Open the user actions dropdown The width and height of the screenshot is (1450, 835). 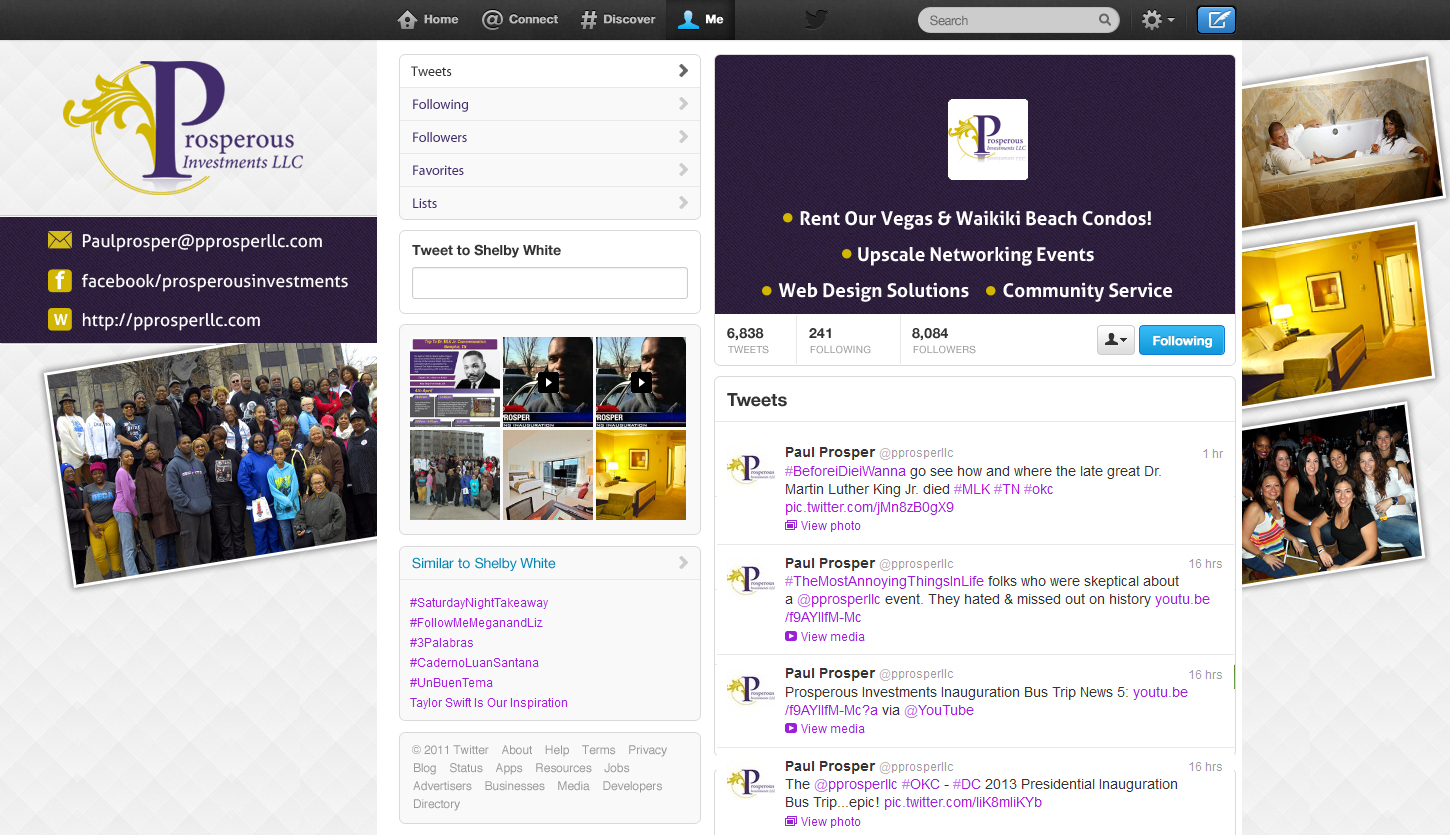point(1115,341)
